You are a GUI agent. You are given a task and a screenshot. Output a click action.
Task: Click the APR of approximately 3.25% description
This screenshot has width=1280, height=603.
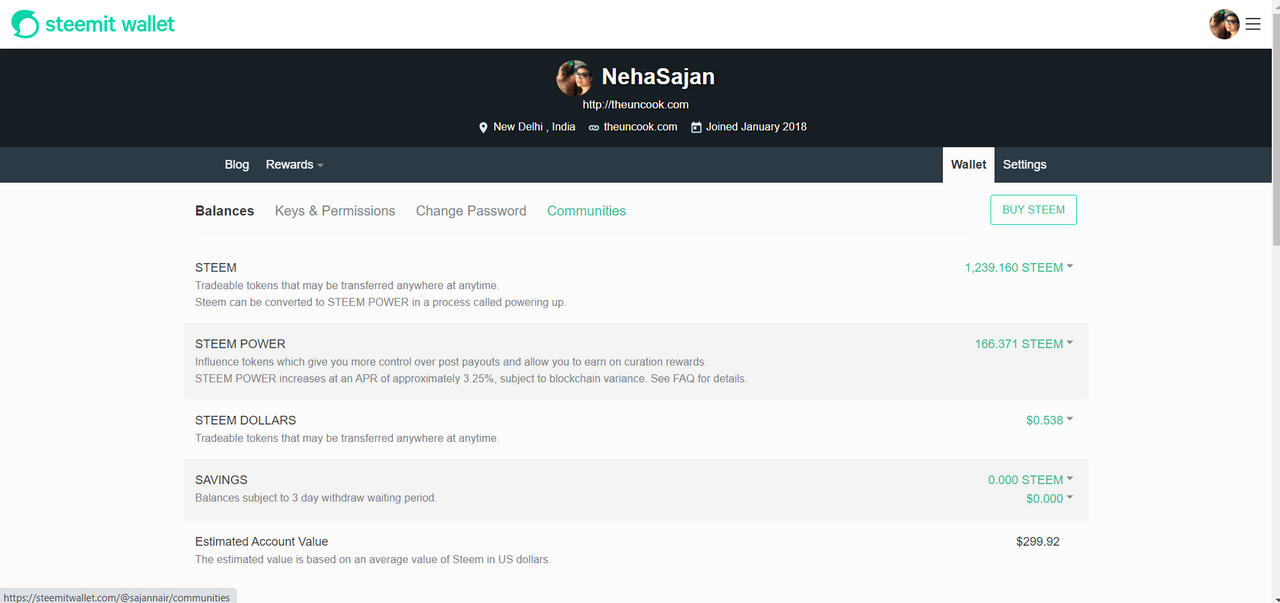(471, 379)
